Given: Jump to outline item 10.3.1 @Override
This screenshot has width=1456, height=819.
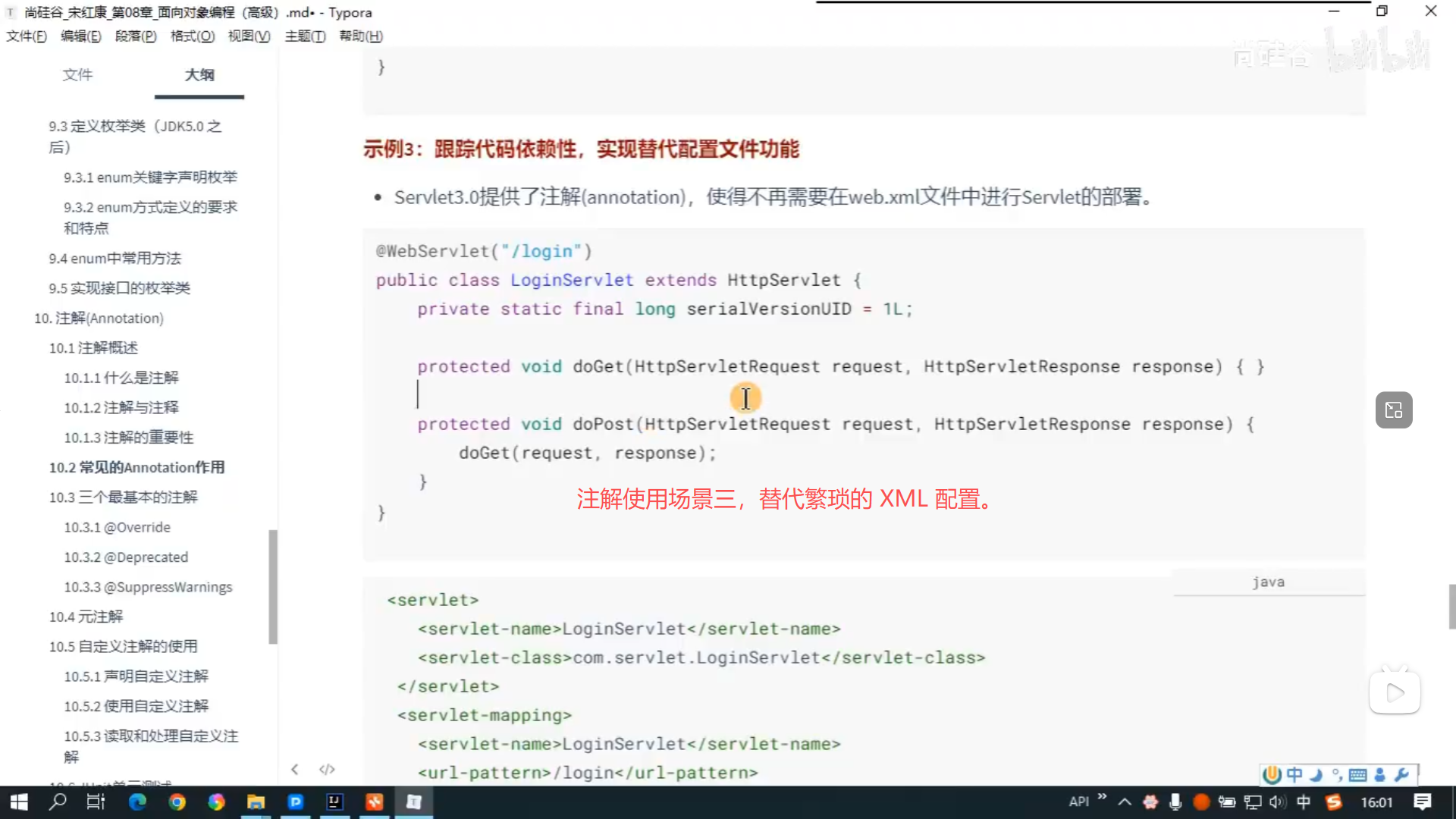Looking at the screenshot, I should pos(117,527).
